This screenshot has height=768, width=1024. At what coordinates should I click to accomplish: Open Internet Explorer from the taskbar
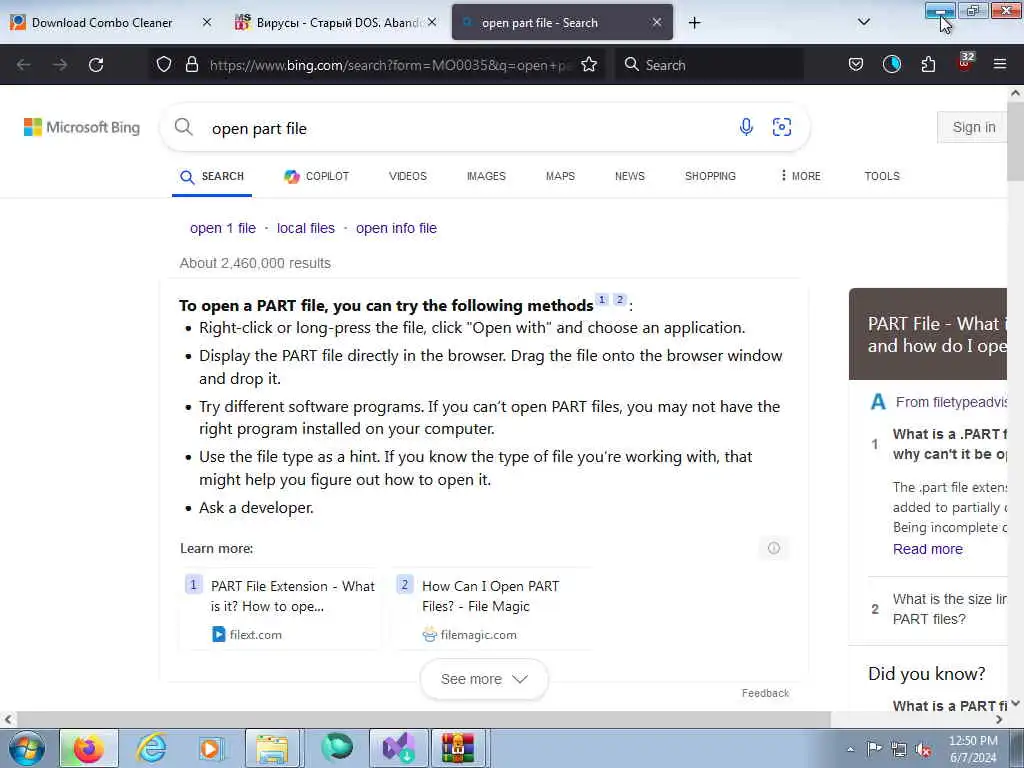point(151,748)
